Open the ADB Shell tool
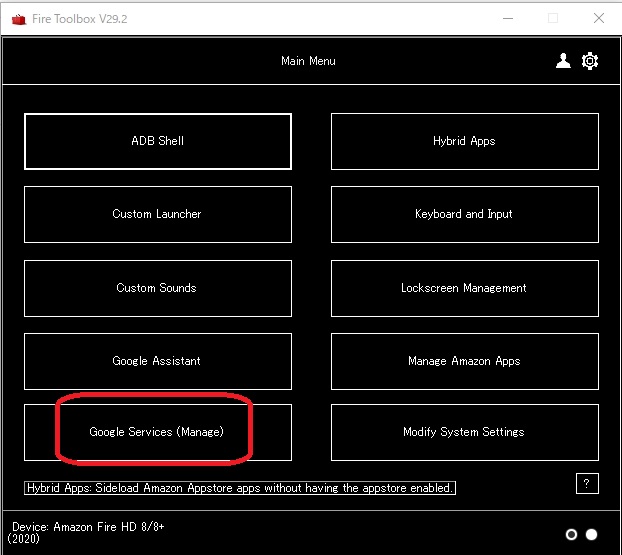The height and width of the screenshot is (555, 622). (158, 141)
